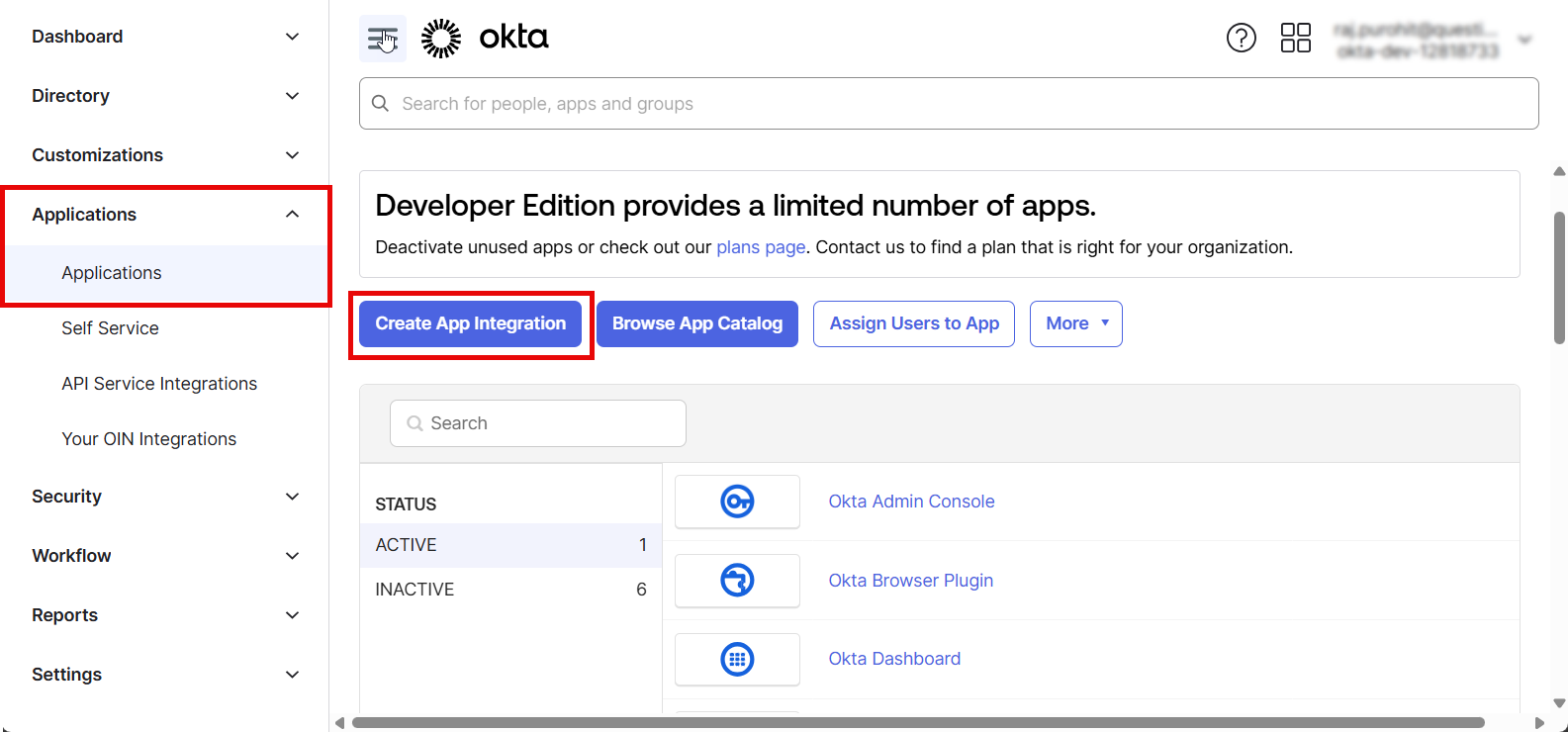Filter apps by INACTIVE status

415,590
